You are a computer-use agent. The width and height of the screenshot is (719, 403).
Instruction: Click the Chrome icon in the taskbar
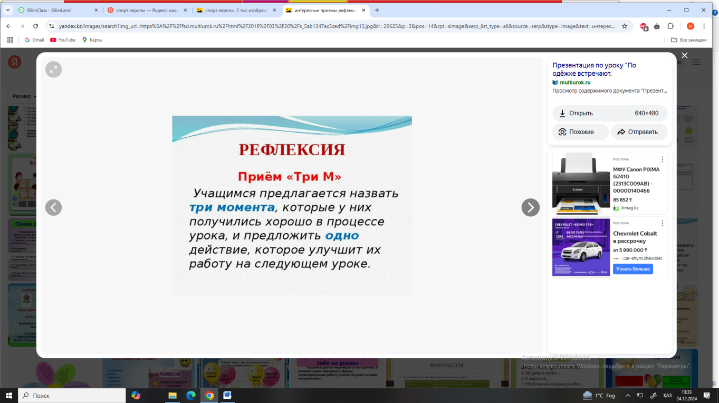pyautogui.click(x=209, y=395)
